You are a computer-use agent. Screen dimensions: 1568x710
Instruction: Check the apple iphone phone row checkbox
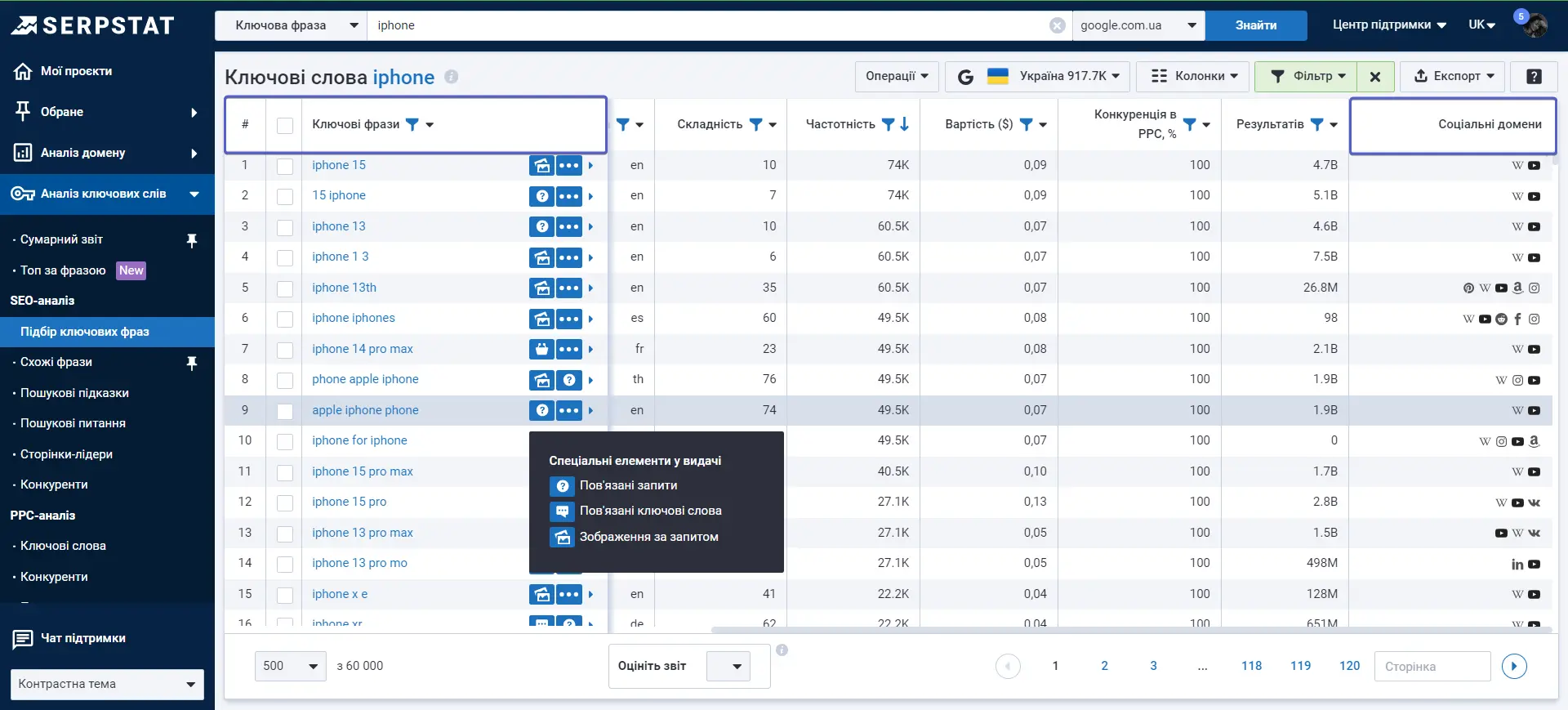coord(285,411)
